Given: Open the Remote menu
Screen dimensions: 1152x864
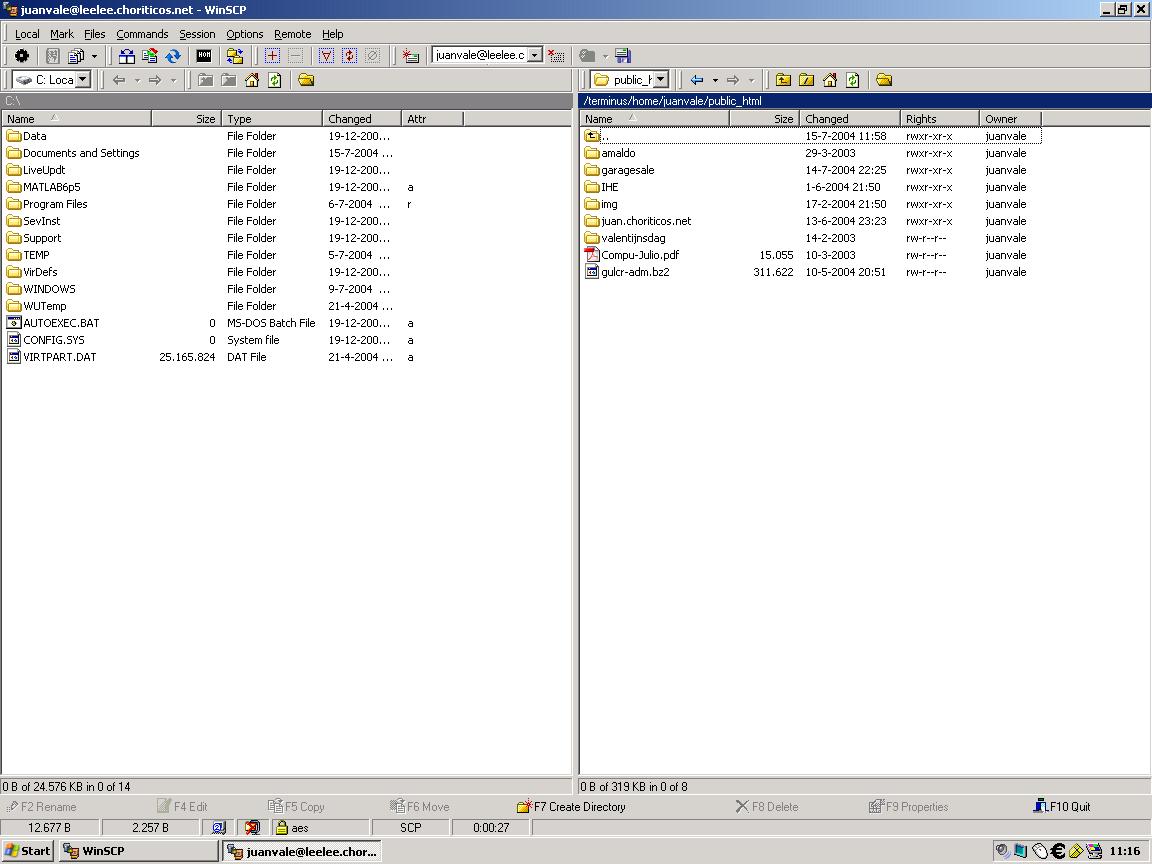Looking at the screenshot, I should click(x=292, y=34).
